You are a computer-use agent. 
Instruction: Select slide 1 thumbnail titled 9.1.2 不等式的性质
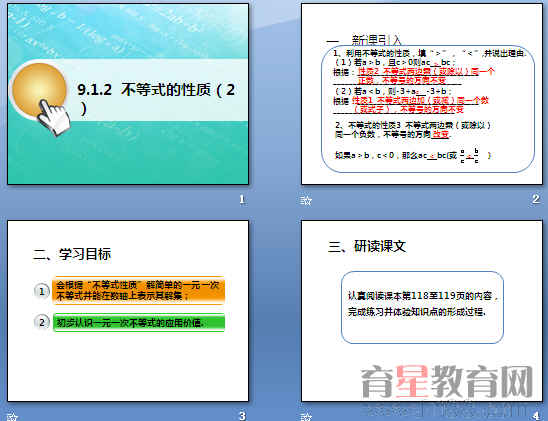click(128, 94)
